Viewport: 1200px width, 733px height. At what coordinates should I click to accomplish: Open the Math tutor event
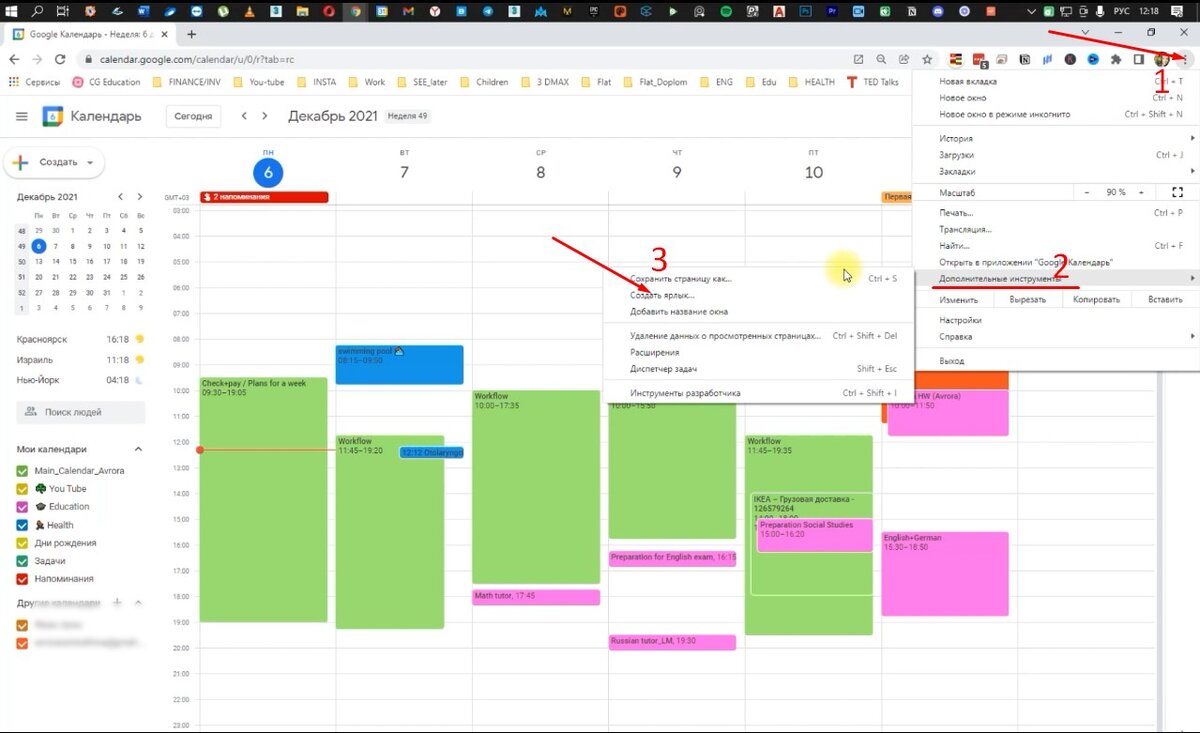pyautogui.click(x=536, y=596)
